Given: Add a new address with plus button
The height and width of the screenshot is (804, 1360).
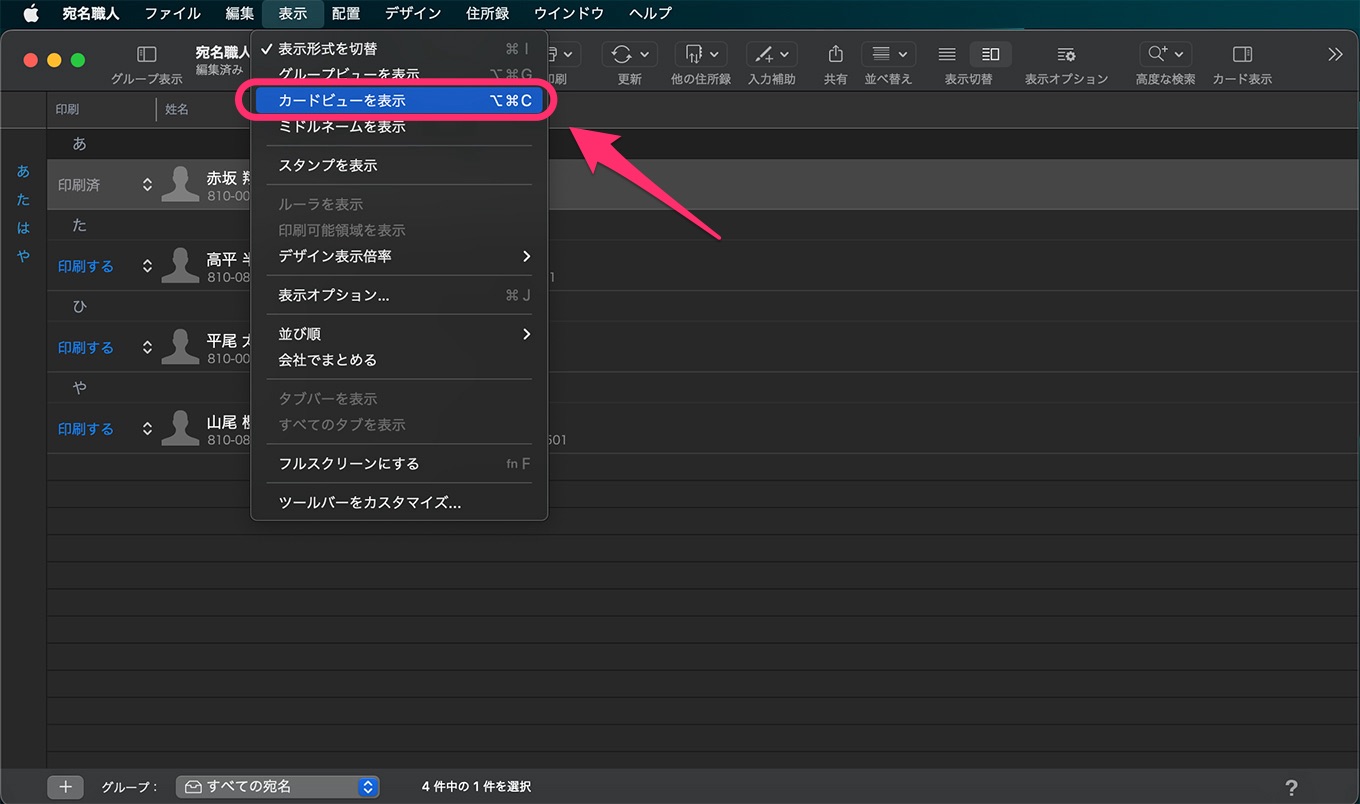Looking at the screenshot, I should [66, 787].
